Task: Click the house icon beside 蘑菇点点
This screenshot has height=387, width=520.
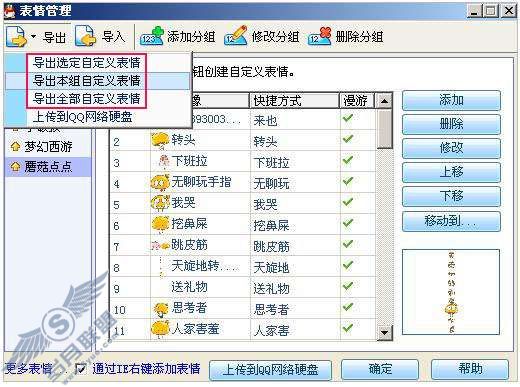Action: click(15, 166)
